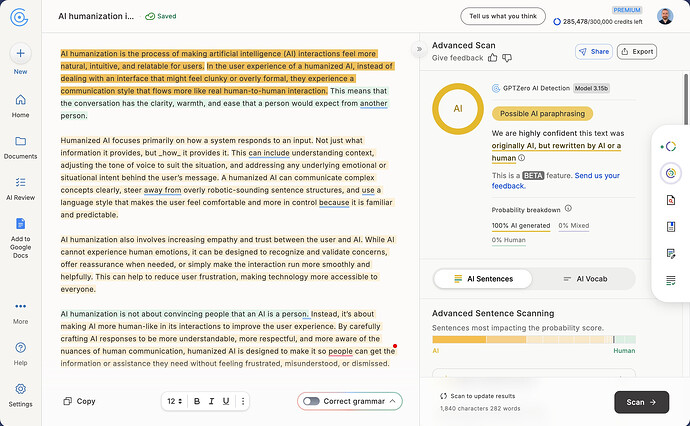Click the Copy button
The width and height of the screenshot is (690, 426).
79,401
